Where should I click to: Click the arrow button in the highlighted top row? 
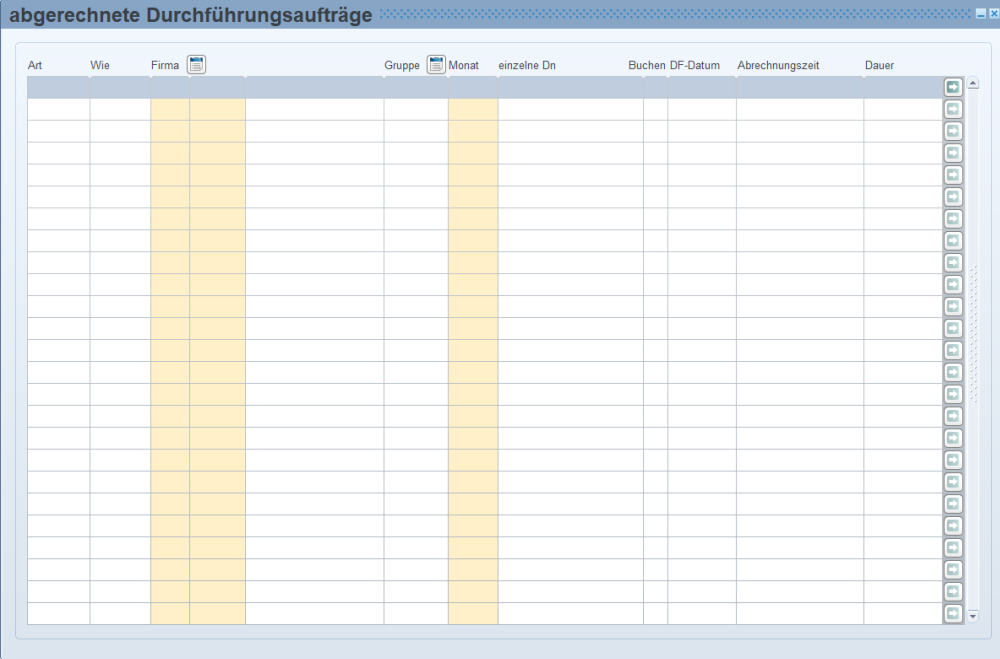(953, 87)
